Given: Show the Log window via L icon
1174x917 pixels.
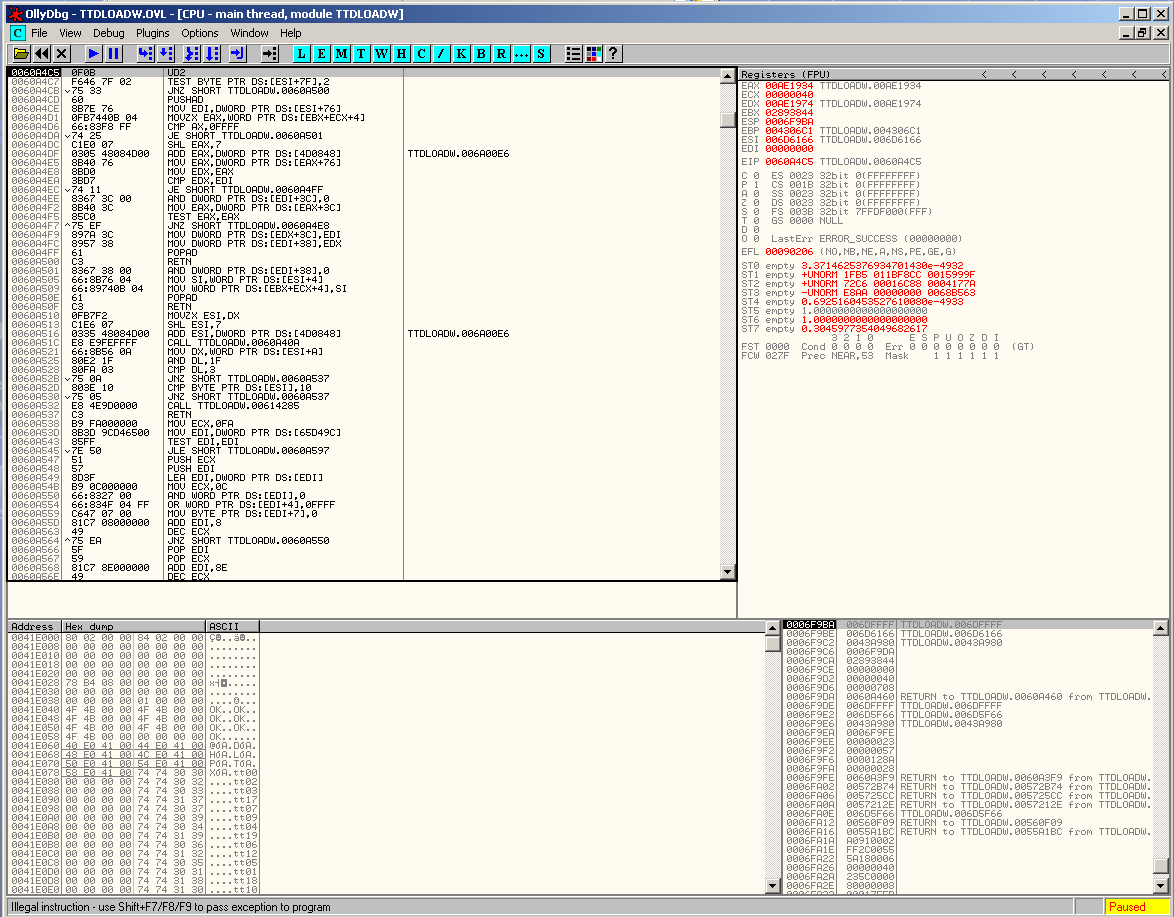Looking at the screenshot, I should pos(301,53).
